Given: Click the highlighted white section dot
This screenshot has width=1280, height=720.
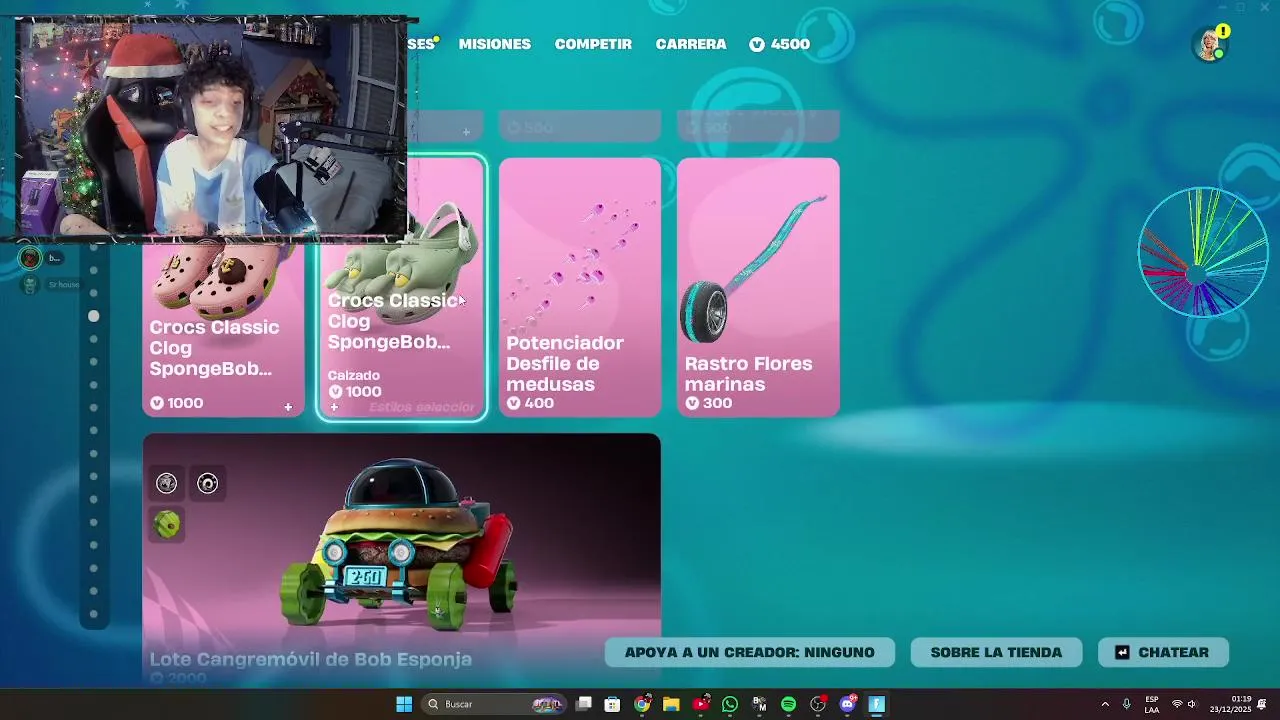Looking at the screenshot, I should point(94,316).
